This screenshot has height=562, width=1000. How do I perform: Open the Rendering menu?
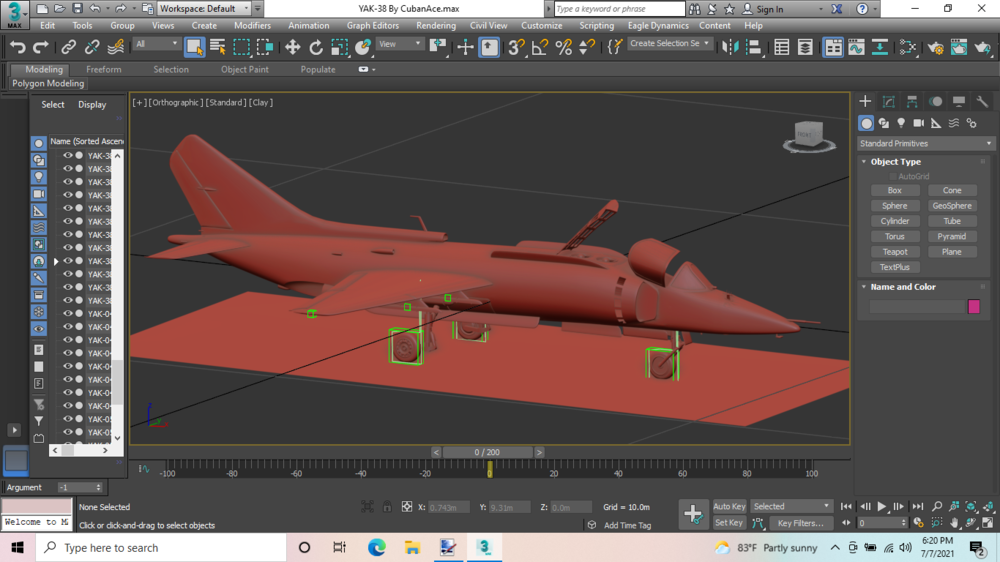pyautogui.click(x=435, y=26)
